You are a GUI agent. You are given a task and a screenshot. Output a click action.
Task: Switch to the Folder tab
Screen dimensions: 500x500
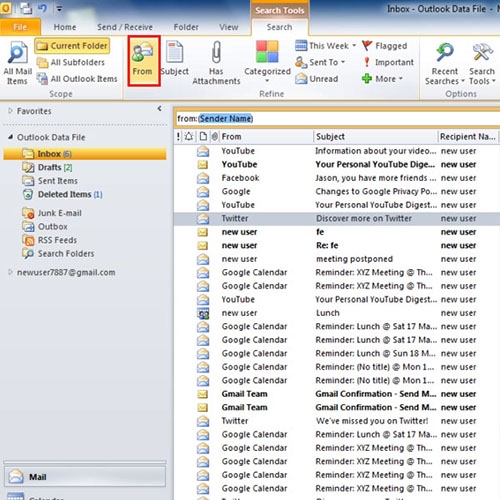[x=186, y=27]
